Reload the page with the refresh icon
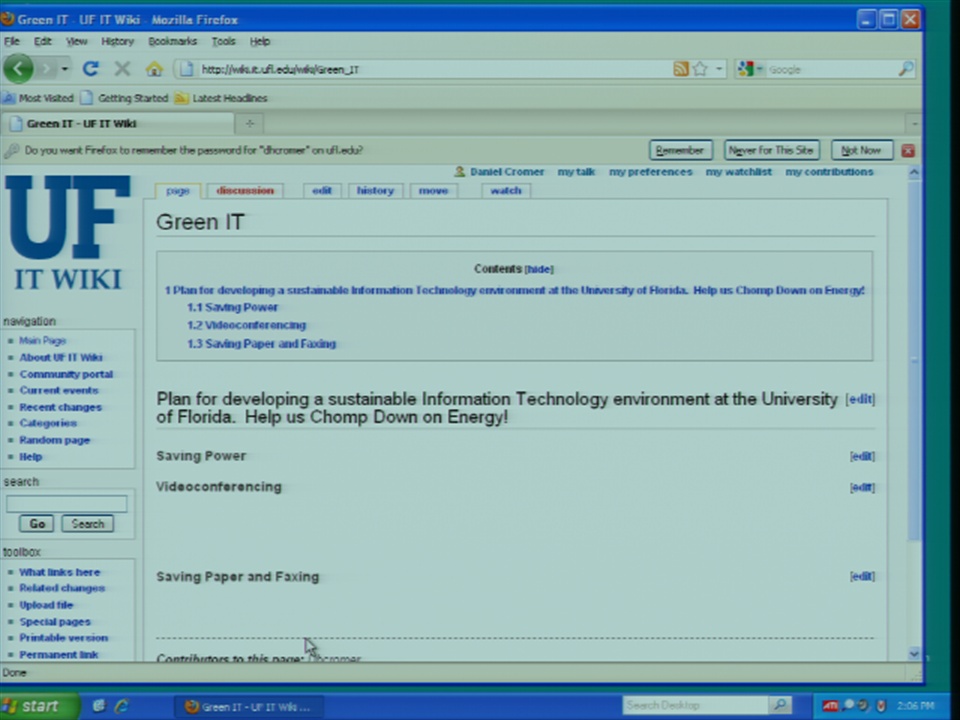Viewport: 960px width, 720px height. pos(91,69)
